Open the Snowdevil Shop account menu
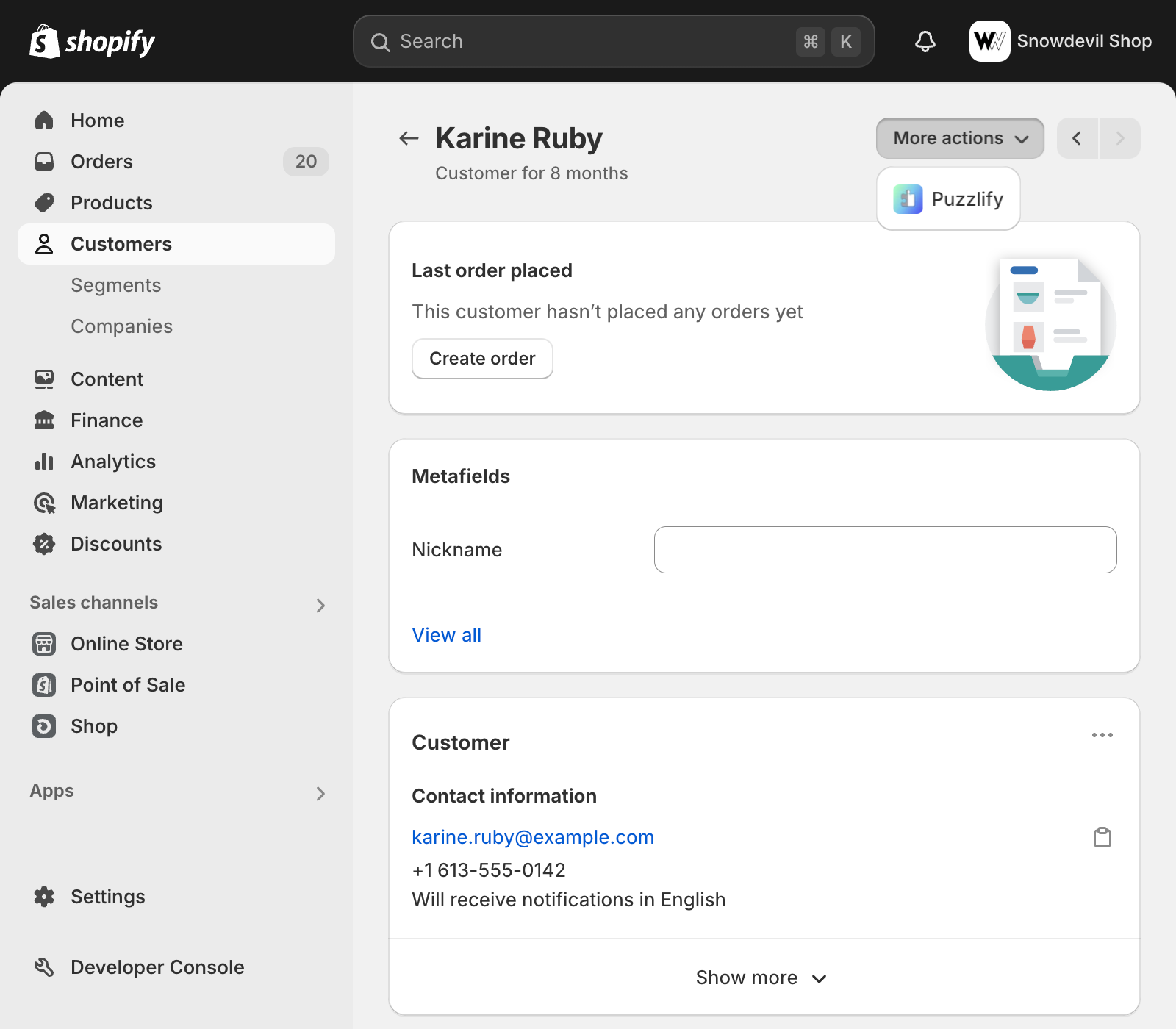The image size is (1176, 1029). click(x=1061, y=41)
